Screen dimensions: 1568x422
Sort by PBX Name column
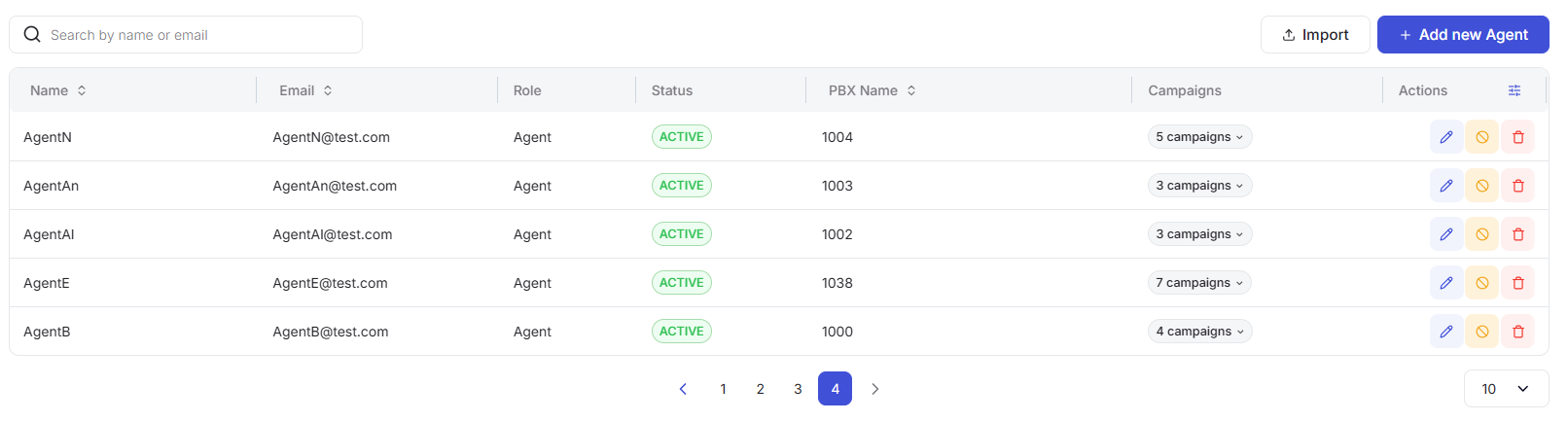pyautogui.click(x=872, y=90)
